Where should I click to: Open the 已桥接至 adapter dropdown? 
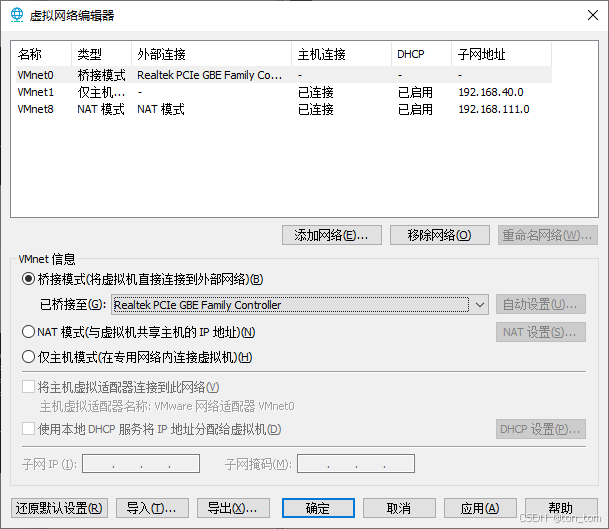click(300, 305)
